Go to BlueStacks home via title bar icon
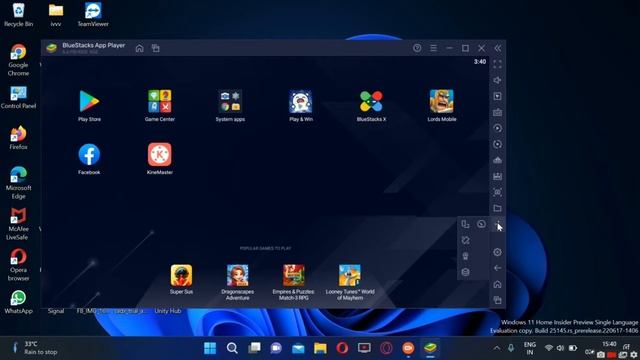This screenshot has width=640, height=360. (140, 49)
